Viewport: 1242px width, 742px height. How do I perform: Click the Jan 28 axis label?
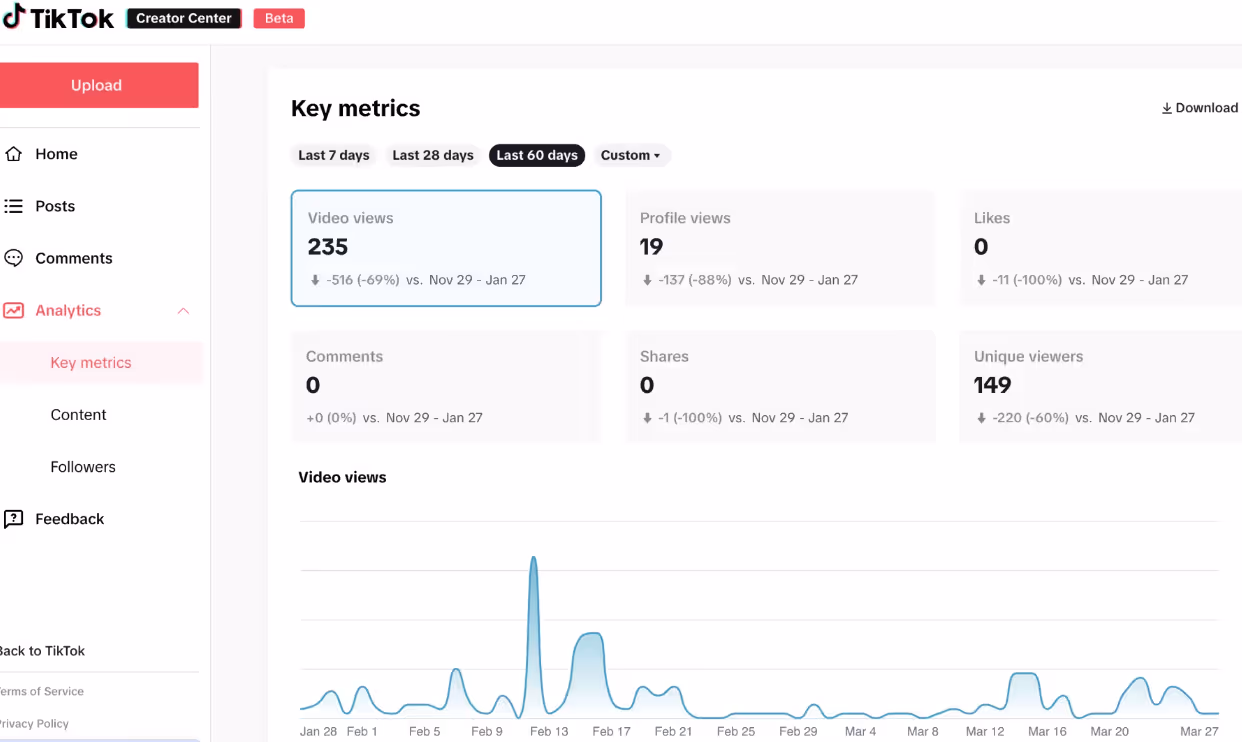pos(318,731)
